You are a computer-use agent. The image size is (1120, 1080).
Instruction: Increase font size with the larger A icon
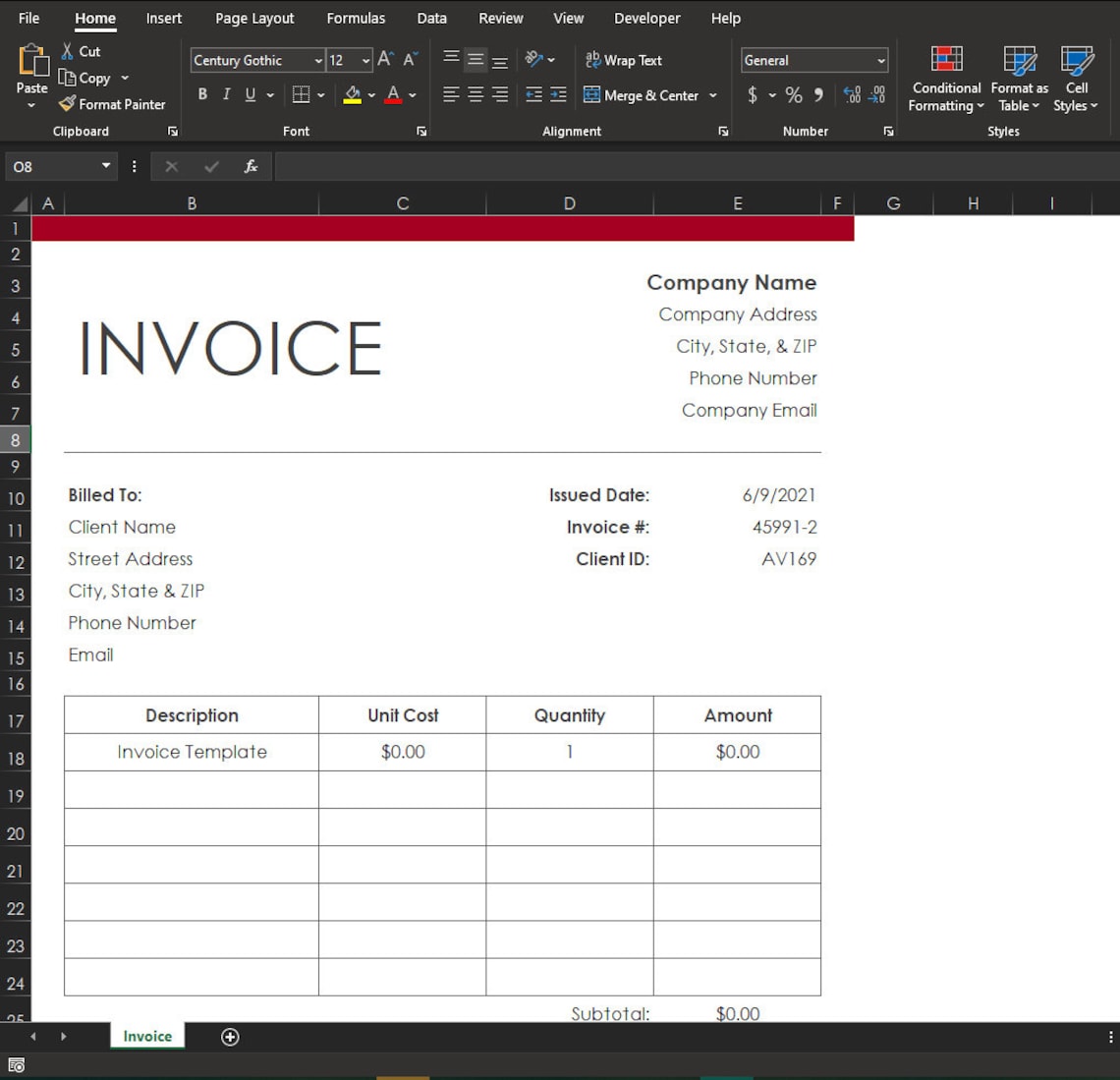click(386, 59)
